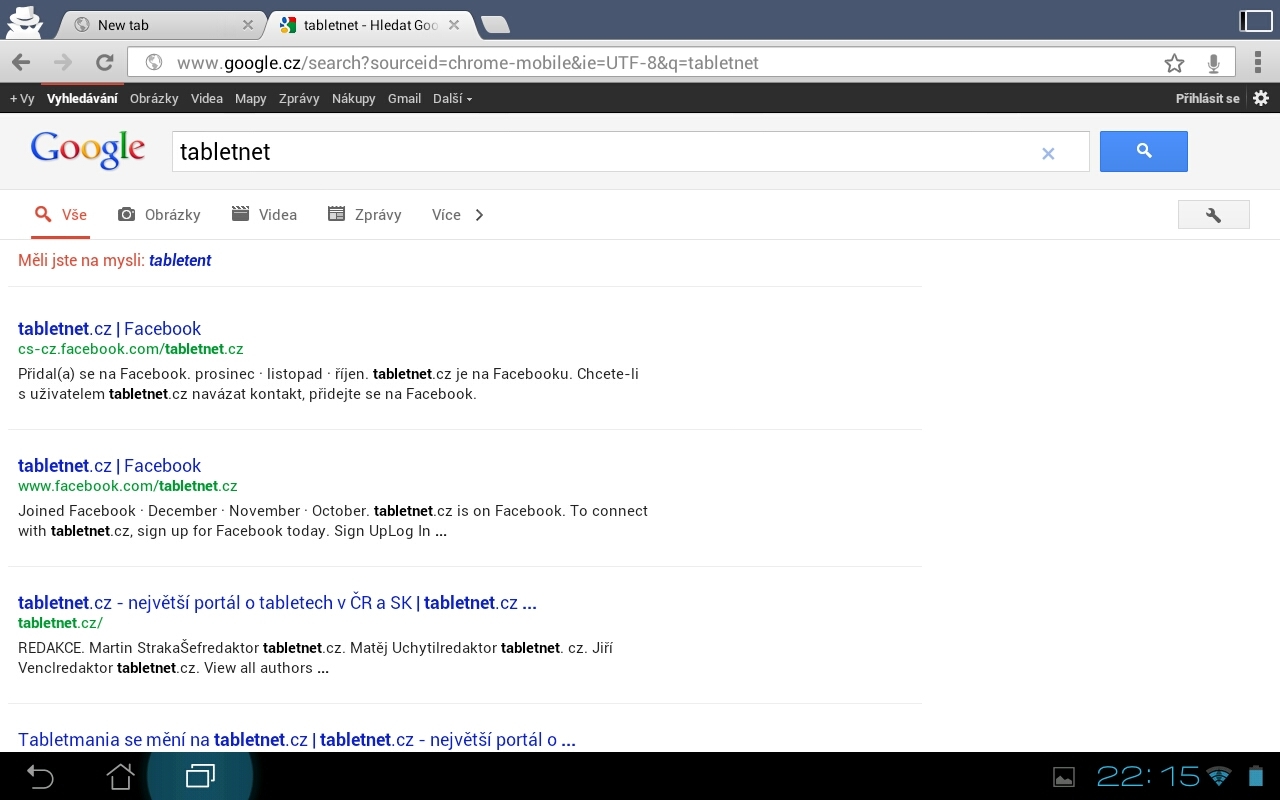The image size is (1280, 800).
Task: Open the tabletent spelling suggestion
Action: pos(180,260)
